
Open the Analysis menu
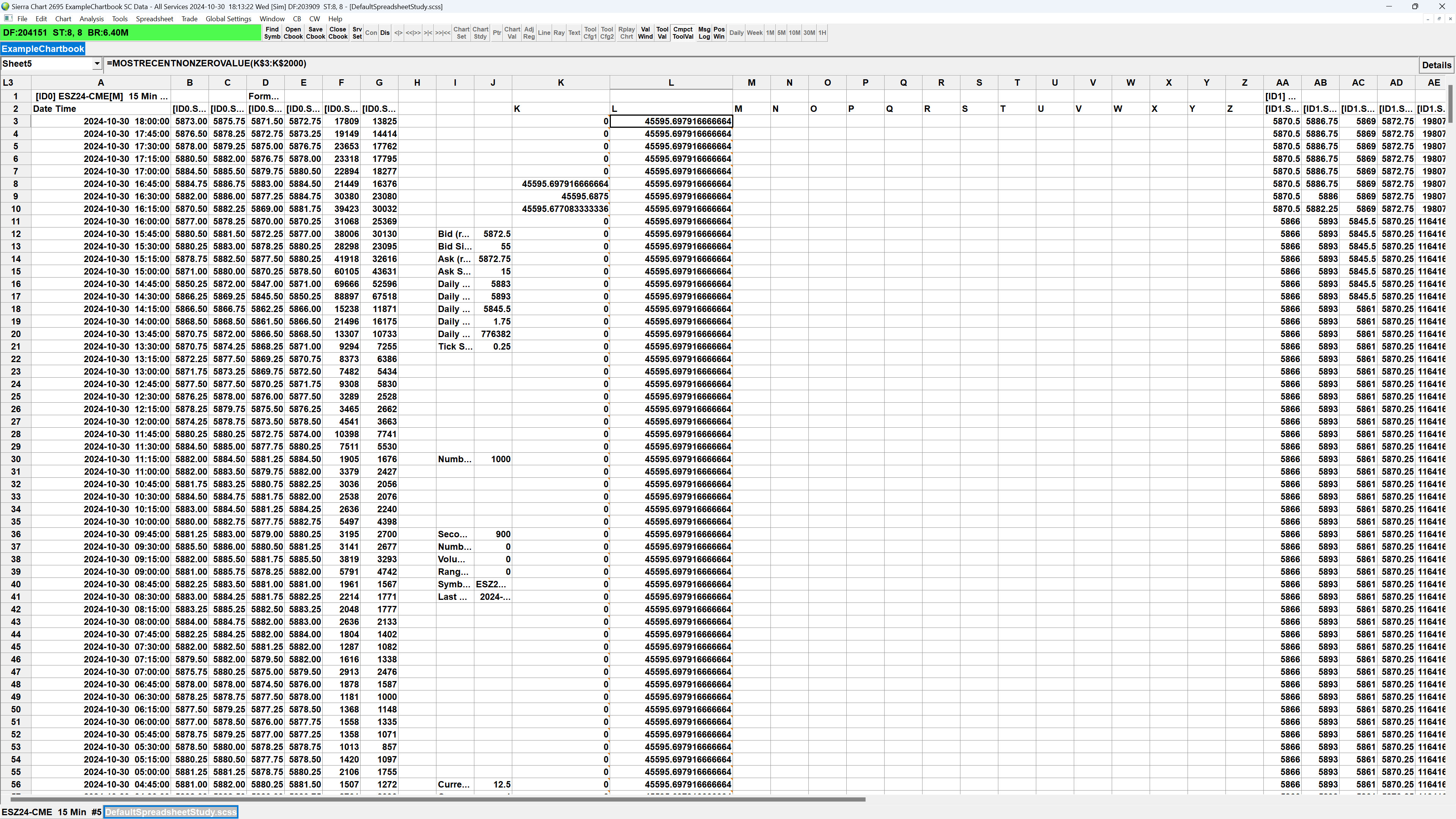tap(91, 19)
